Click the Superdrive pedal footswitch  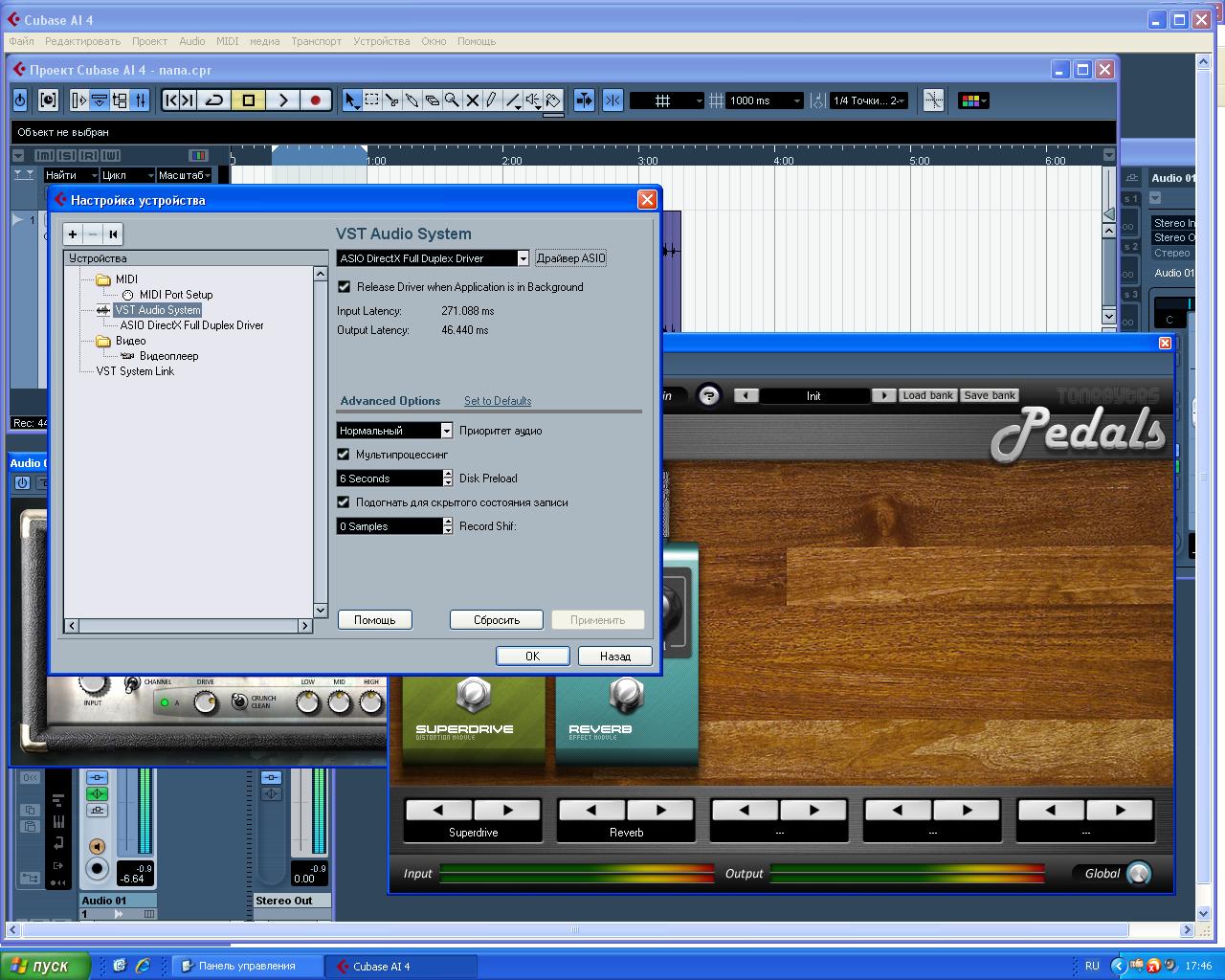tap(474, 695)
